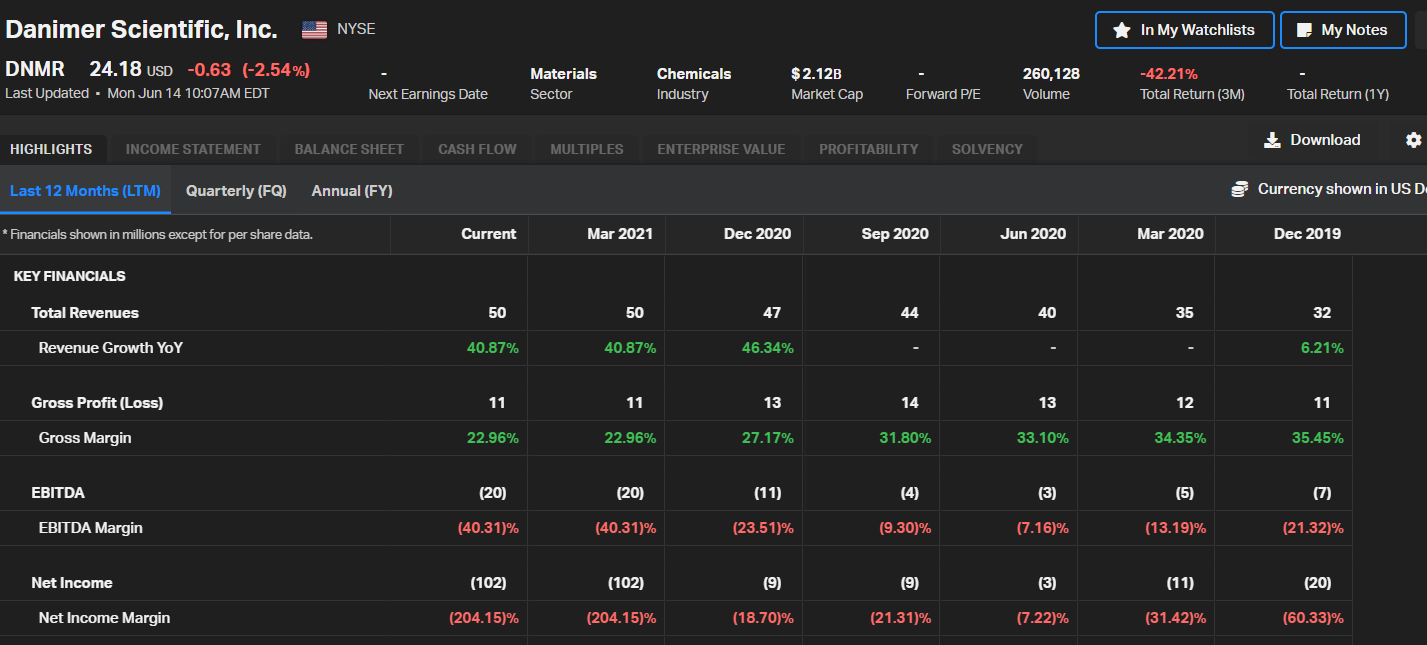Click the coins currency icon

click(x=1240, y=189)
